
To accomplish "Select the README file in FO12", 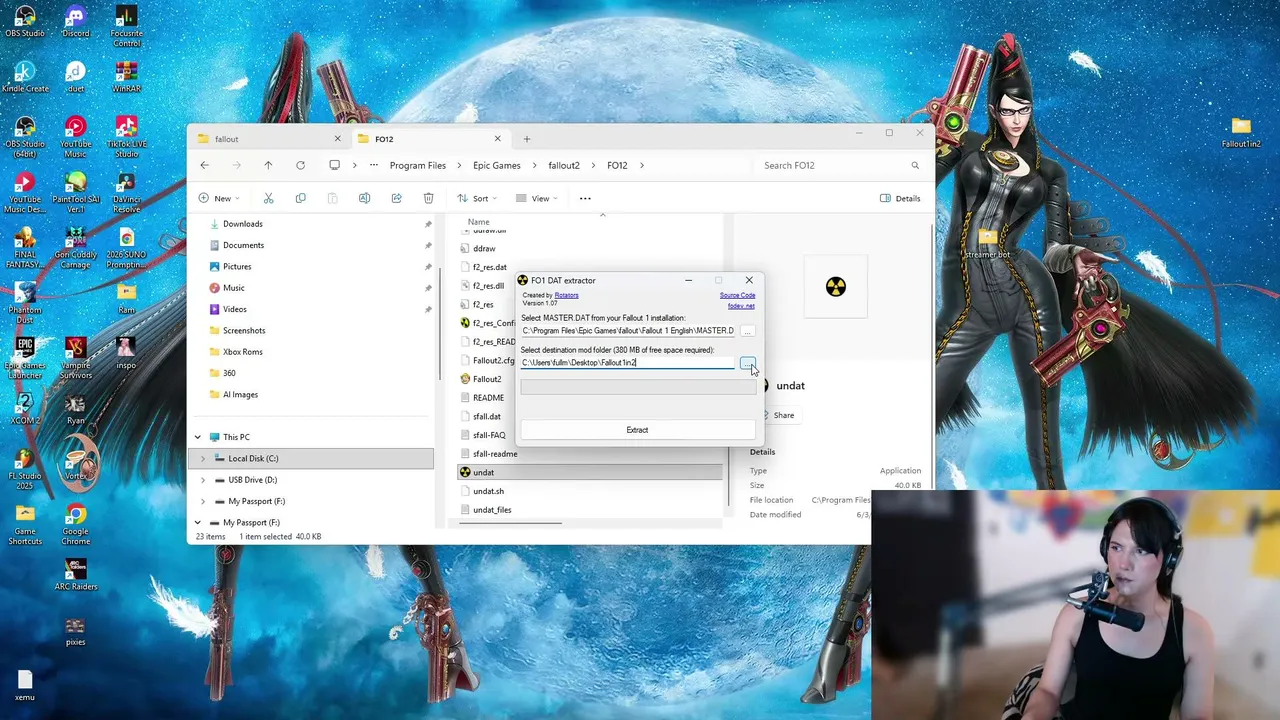I will [x=488, y=397].
